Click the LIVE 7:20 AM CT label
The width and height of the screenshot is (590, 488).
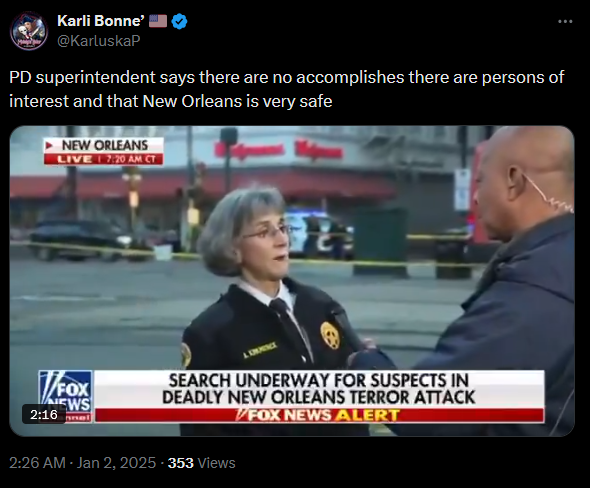(104, 159)
